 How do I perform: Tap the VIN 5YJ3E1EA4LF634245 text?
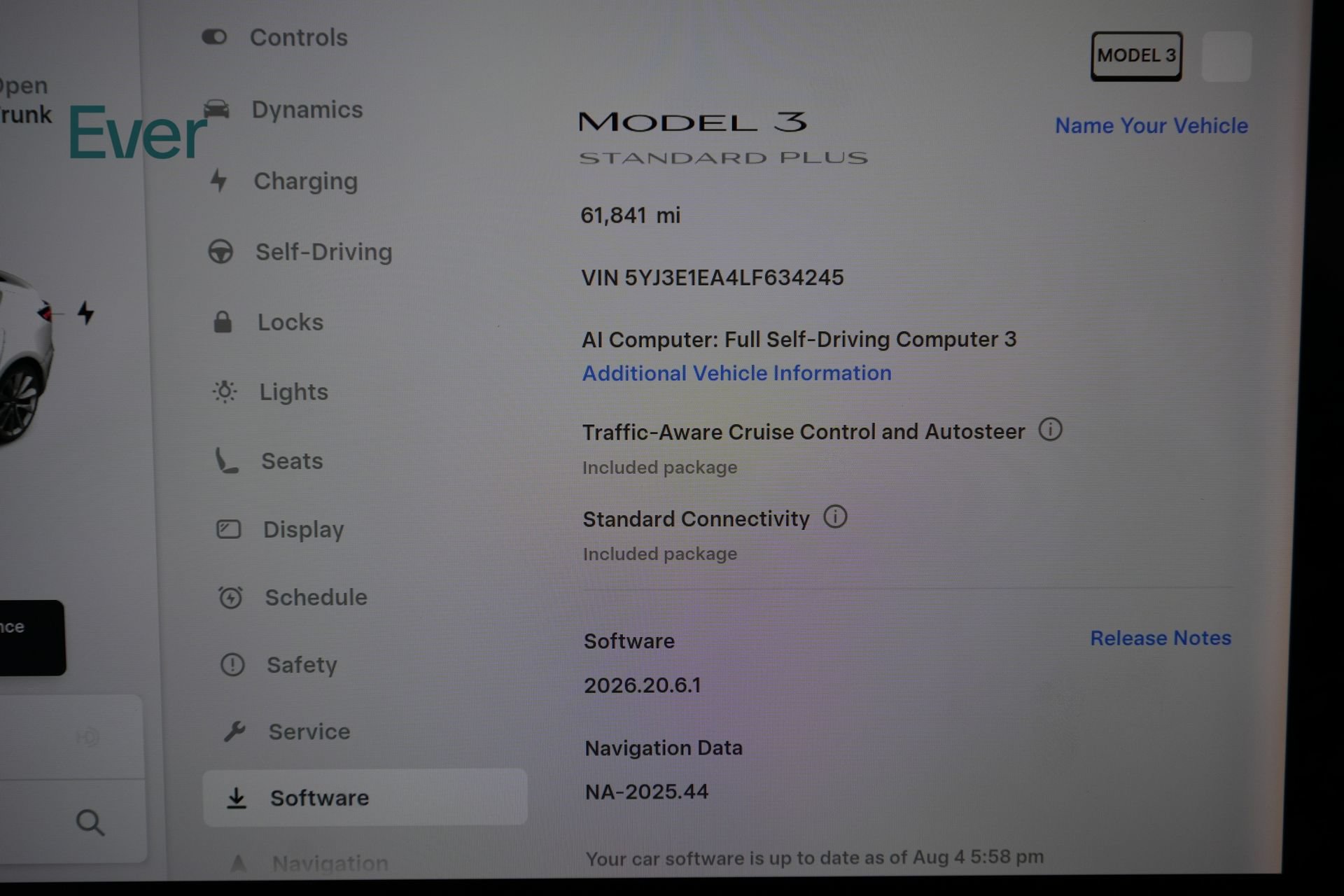pos(713,277)
